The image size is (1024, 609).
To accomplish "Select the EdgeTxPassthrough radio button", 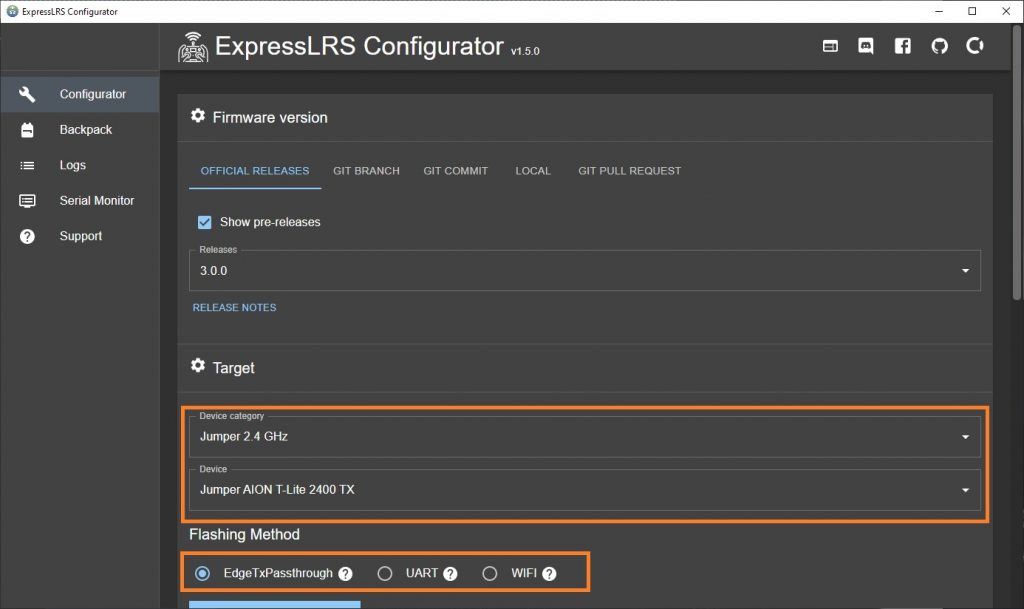I will 202,573.
